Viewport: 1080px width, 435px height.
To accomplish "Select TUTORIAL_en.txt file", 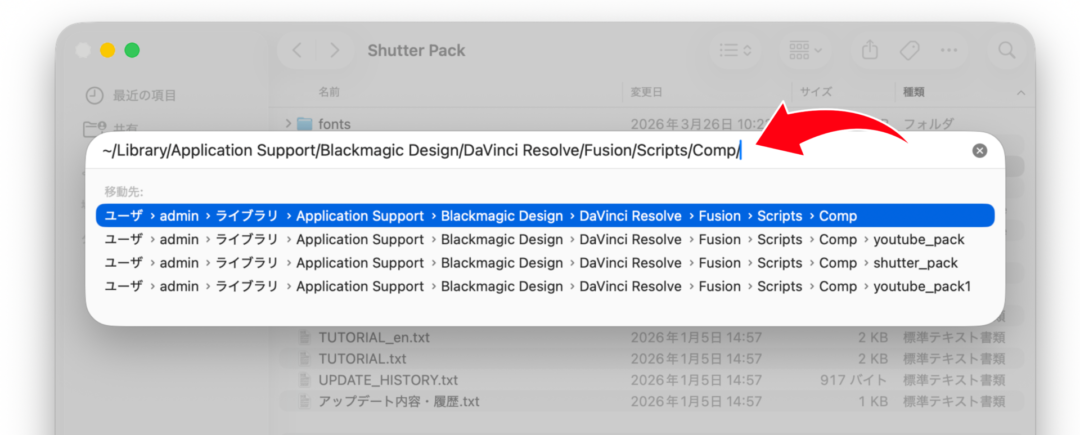I will (374, 338).
